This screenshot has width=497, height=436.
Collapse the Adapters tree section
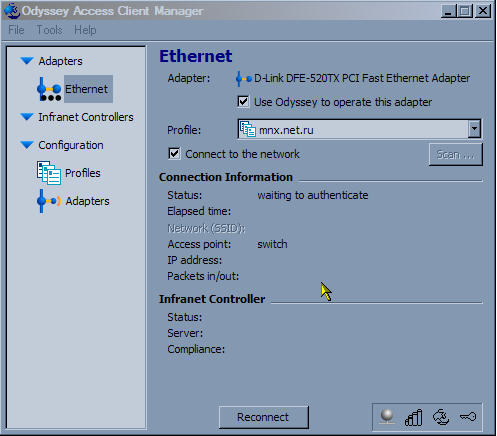27,61
